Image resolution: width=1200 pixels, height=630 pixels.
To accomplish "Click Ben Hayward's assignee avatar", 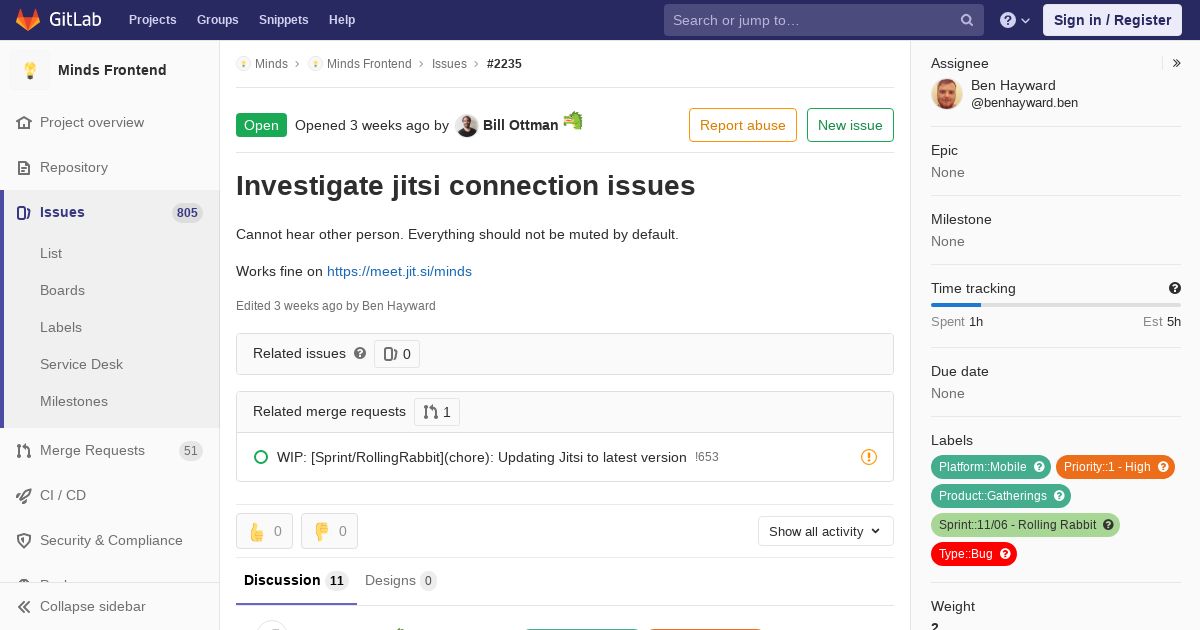I will click(947, 94).
